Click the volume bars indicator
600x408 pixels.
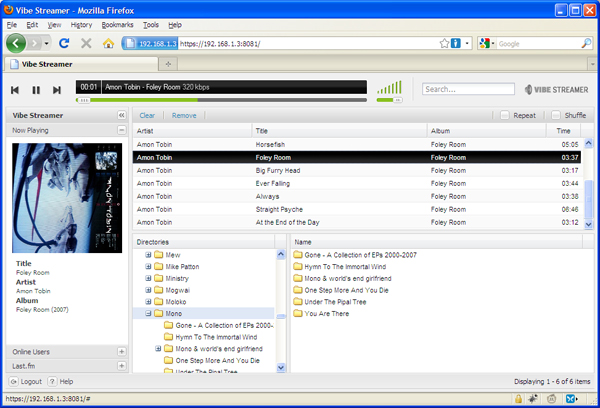pos(389,87)
